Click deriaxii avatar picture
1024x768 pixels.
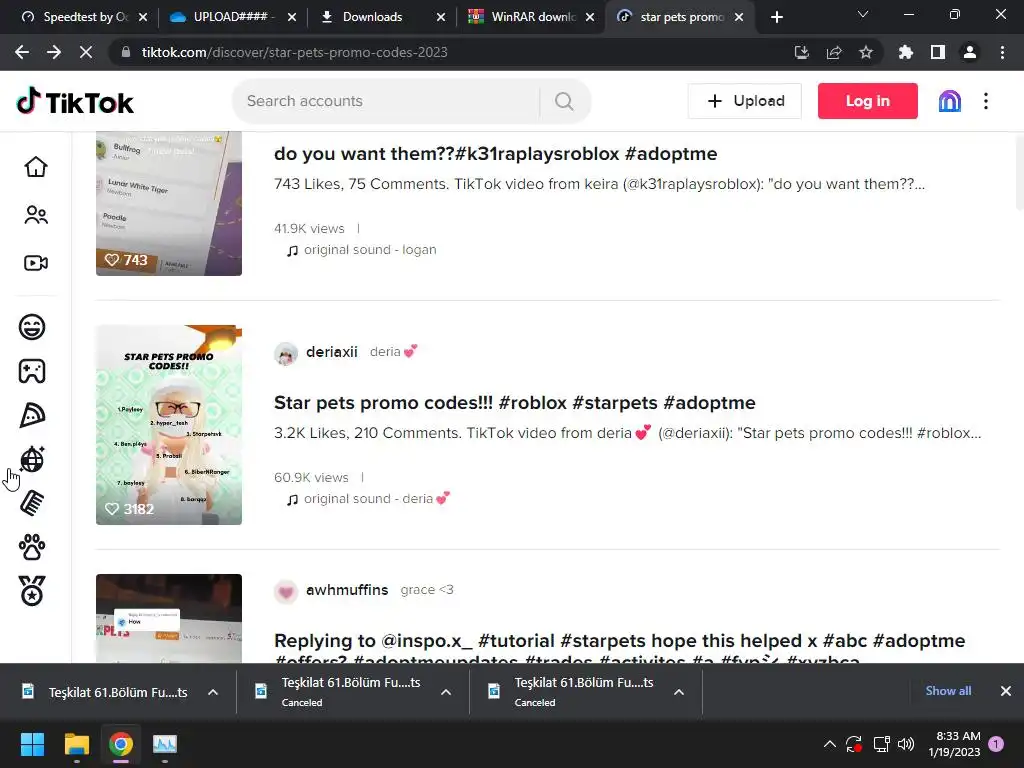click(x=286, y=353)
